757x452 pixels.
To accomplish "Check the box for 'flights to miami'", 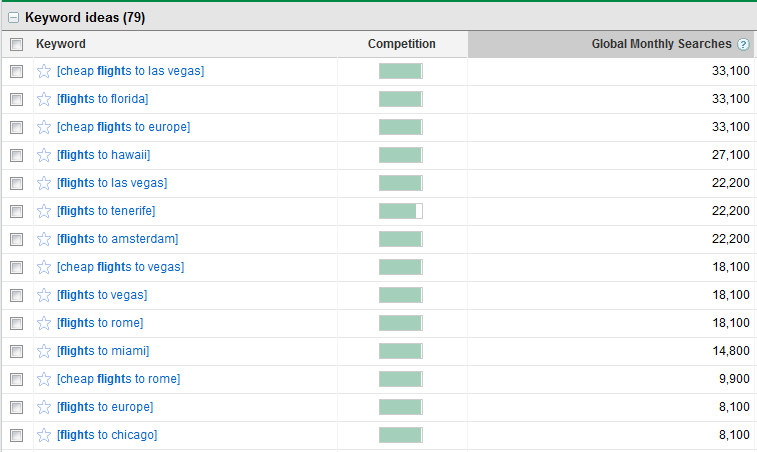I will tap(16, 351).
